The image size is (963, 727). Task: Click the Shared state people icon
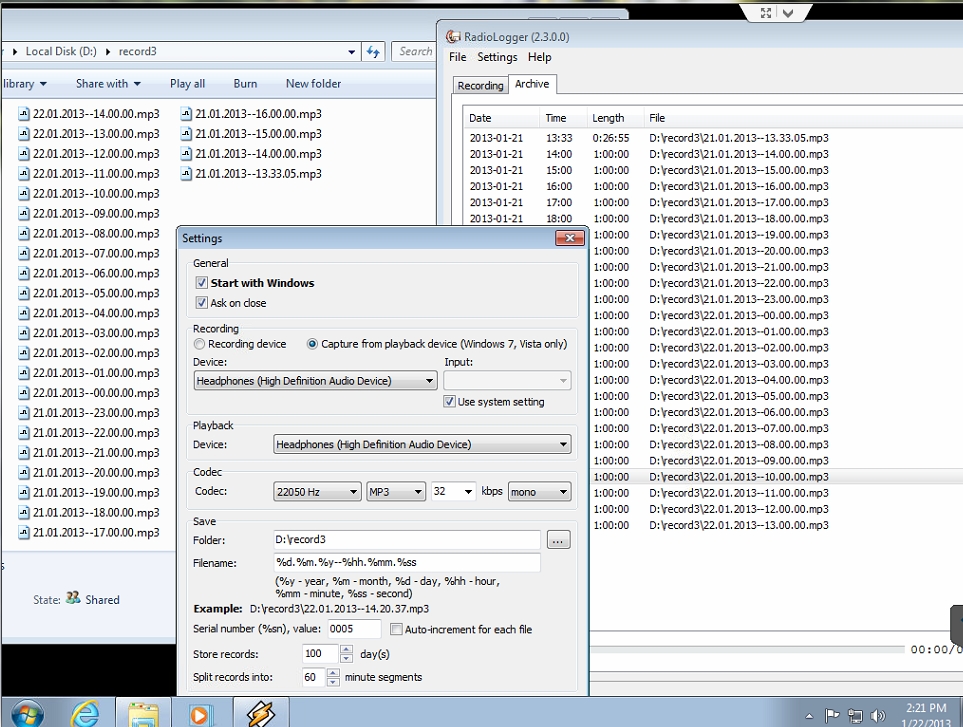click(x=73, y=598)
